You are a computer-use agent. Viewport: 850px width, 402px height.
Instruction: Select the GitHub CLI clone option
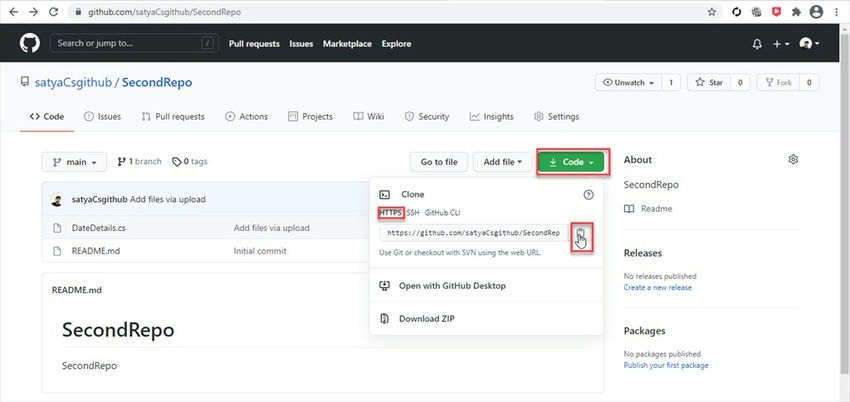click(442, 213)
